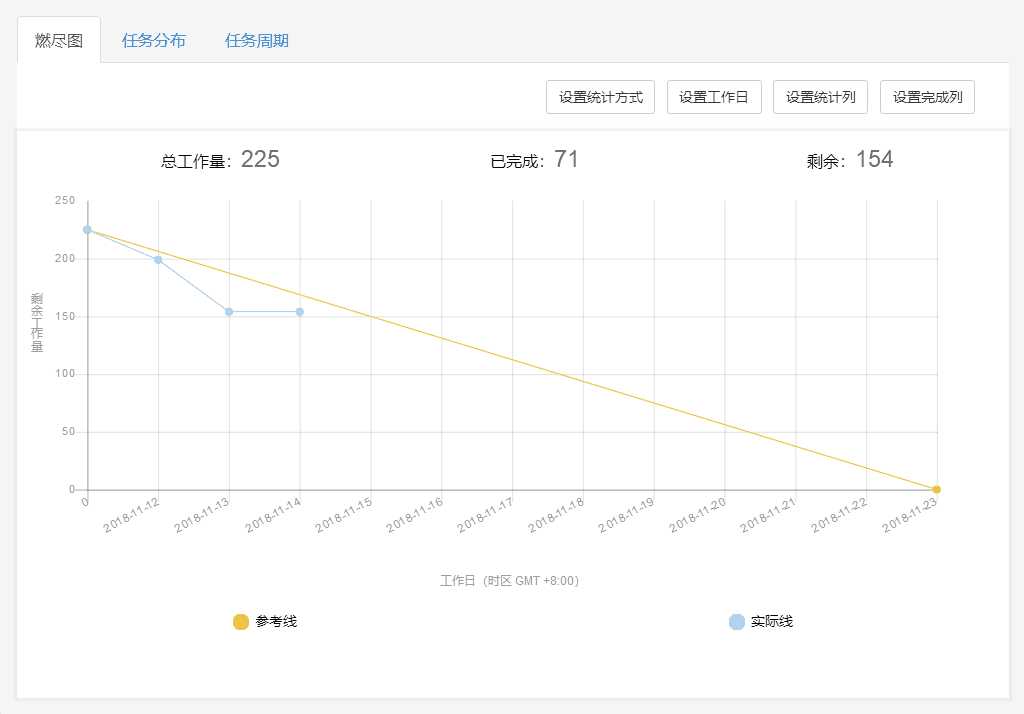1024x714 pixels.
Task: Click the actual-line data point at 2018-11-13
Action: (229, 312)
